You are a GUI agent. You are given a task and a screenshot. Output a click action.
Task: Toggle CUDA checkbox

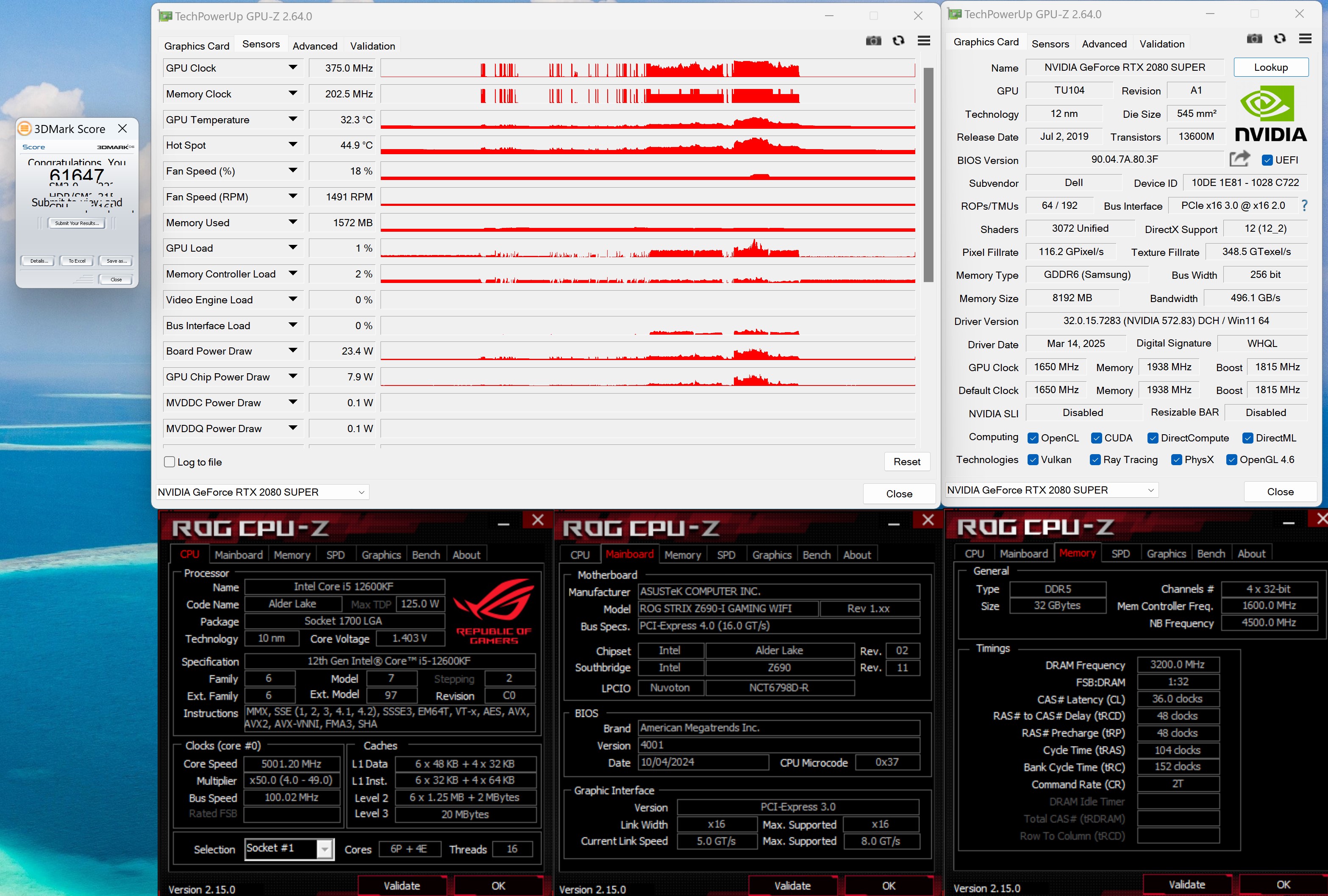point(1096,438)
